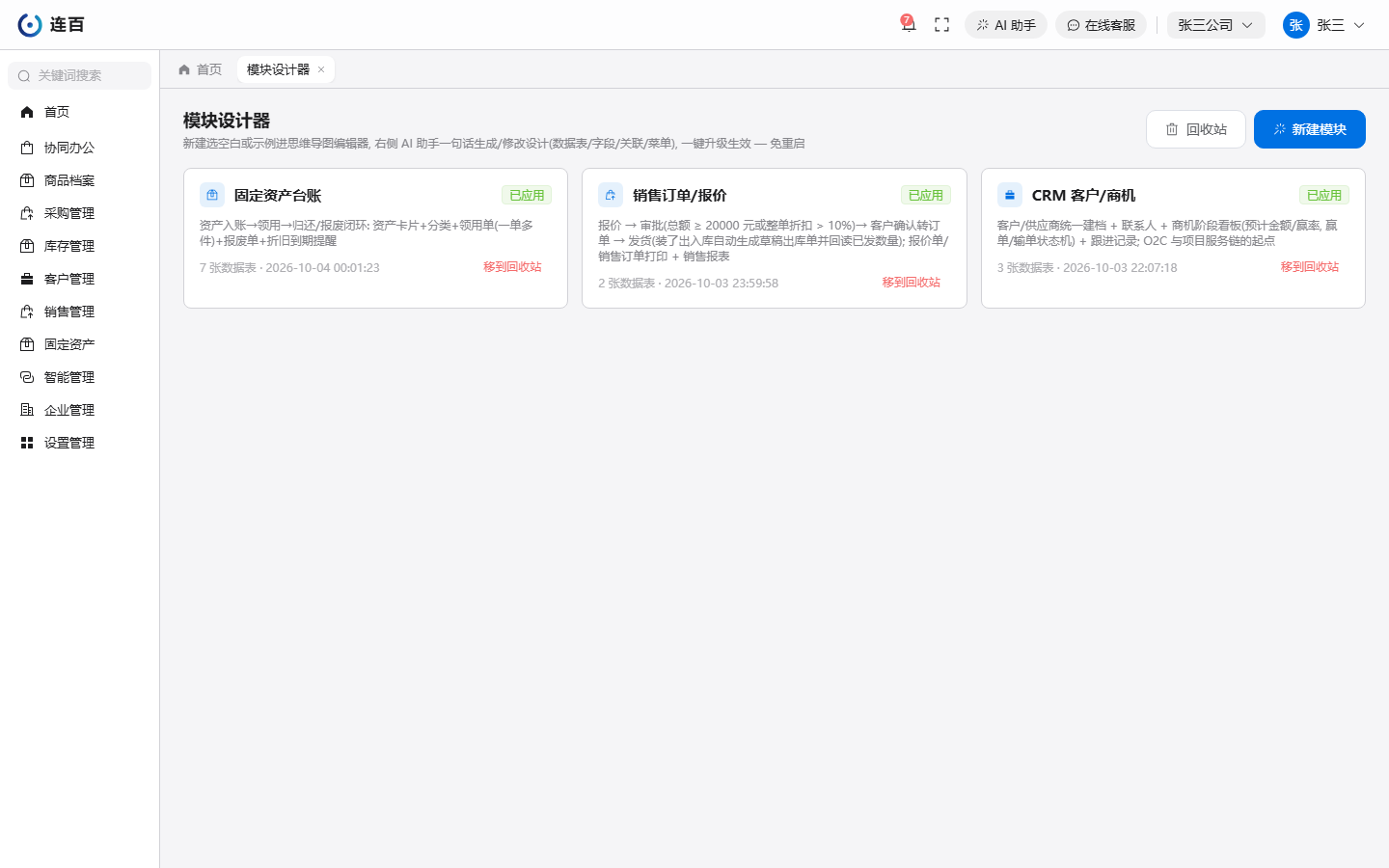Expand the 张三公司 company dropdown
Image resolution: width=1389 pixels, height=868 pixels.
click(x=1215, y=25)
